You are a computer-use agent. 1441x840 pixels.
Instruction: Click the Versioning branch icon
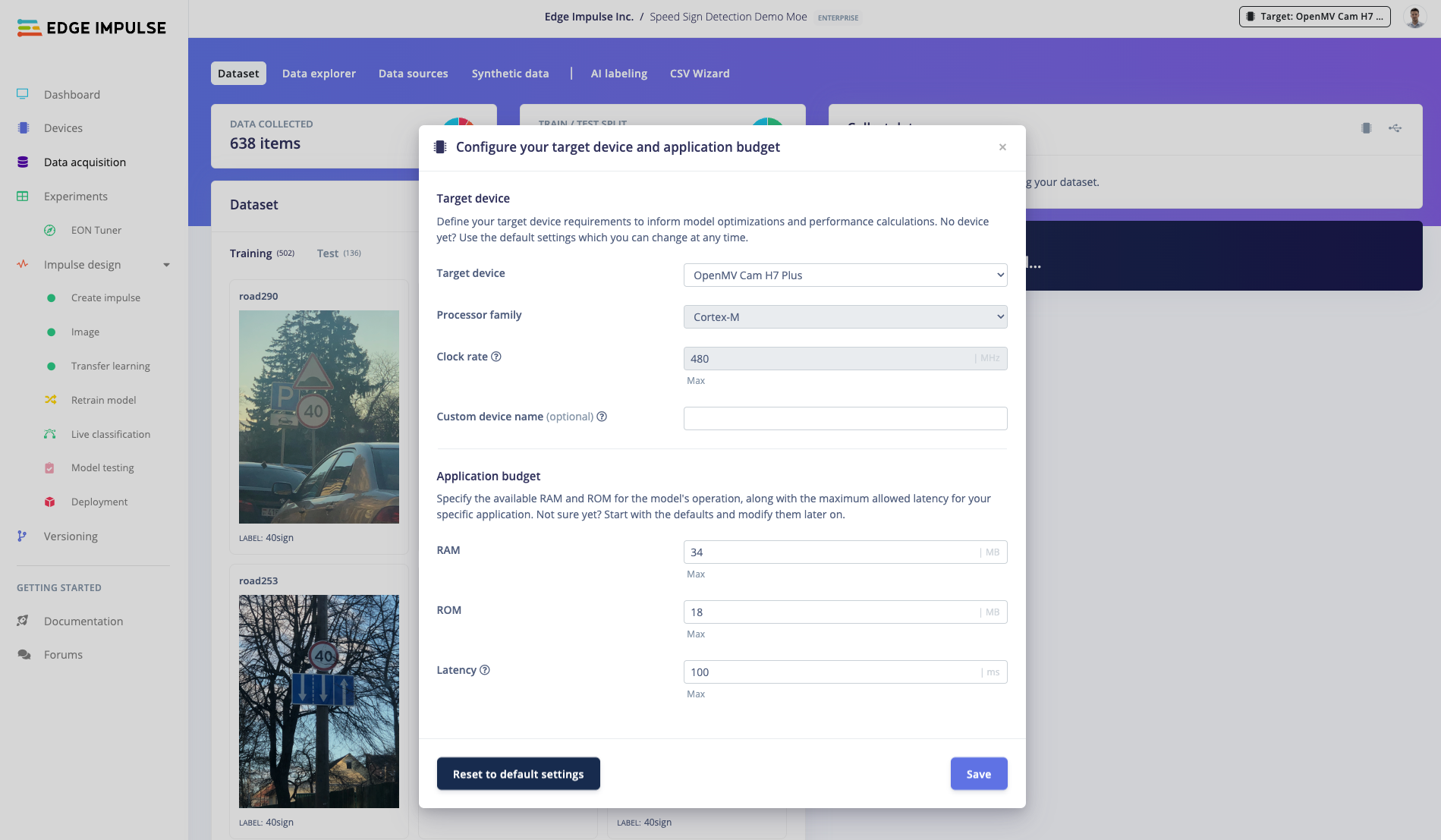click(x=22, y=536)
